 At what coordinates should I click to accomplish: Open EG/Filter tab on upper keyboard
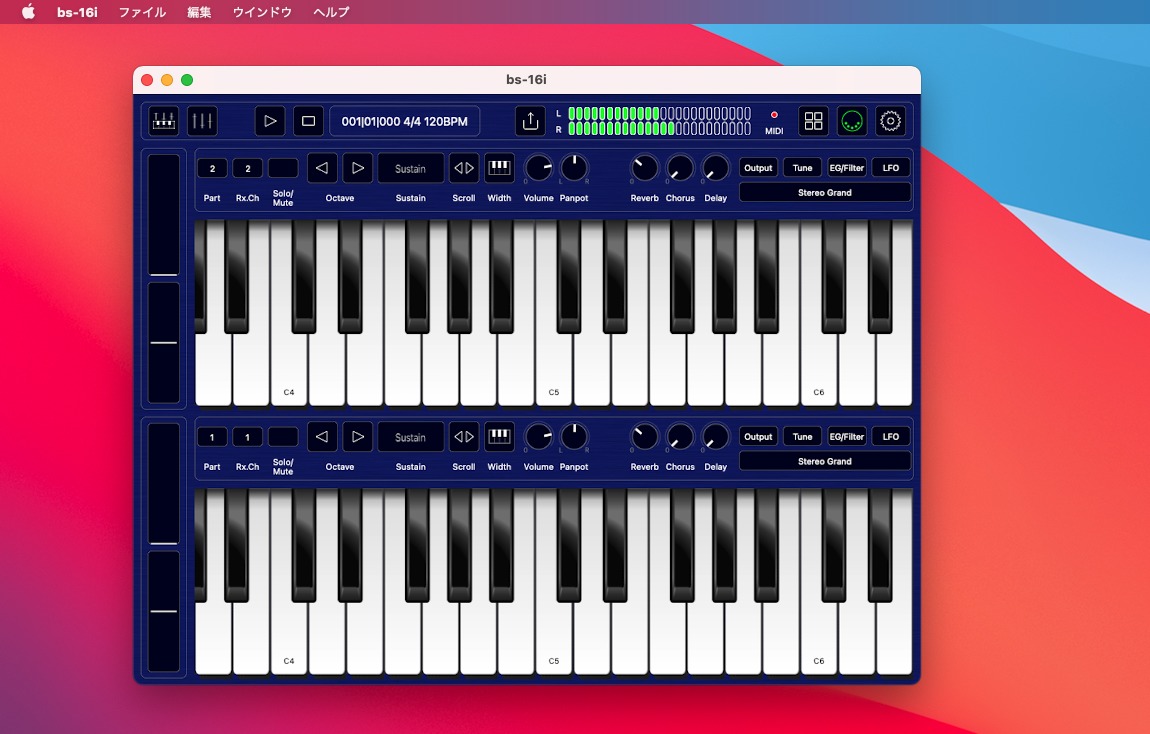coord(846,168)
